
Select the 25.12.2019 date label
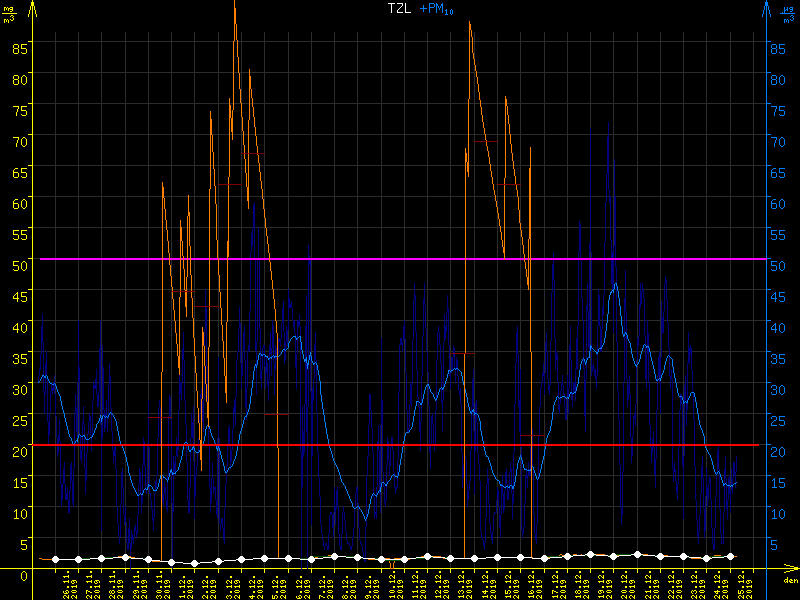click(746, 582)
